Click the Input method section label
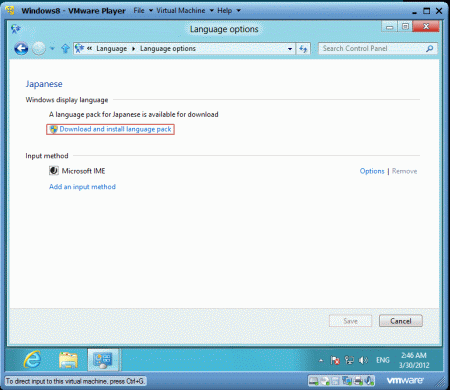450x390 pixels. point(47,156)
